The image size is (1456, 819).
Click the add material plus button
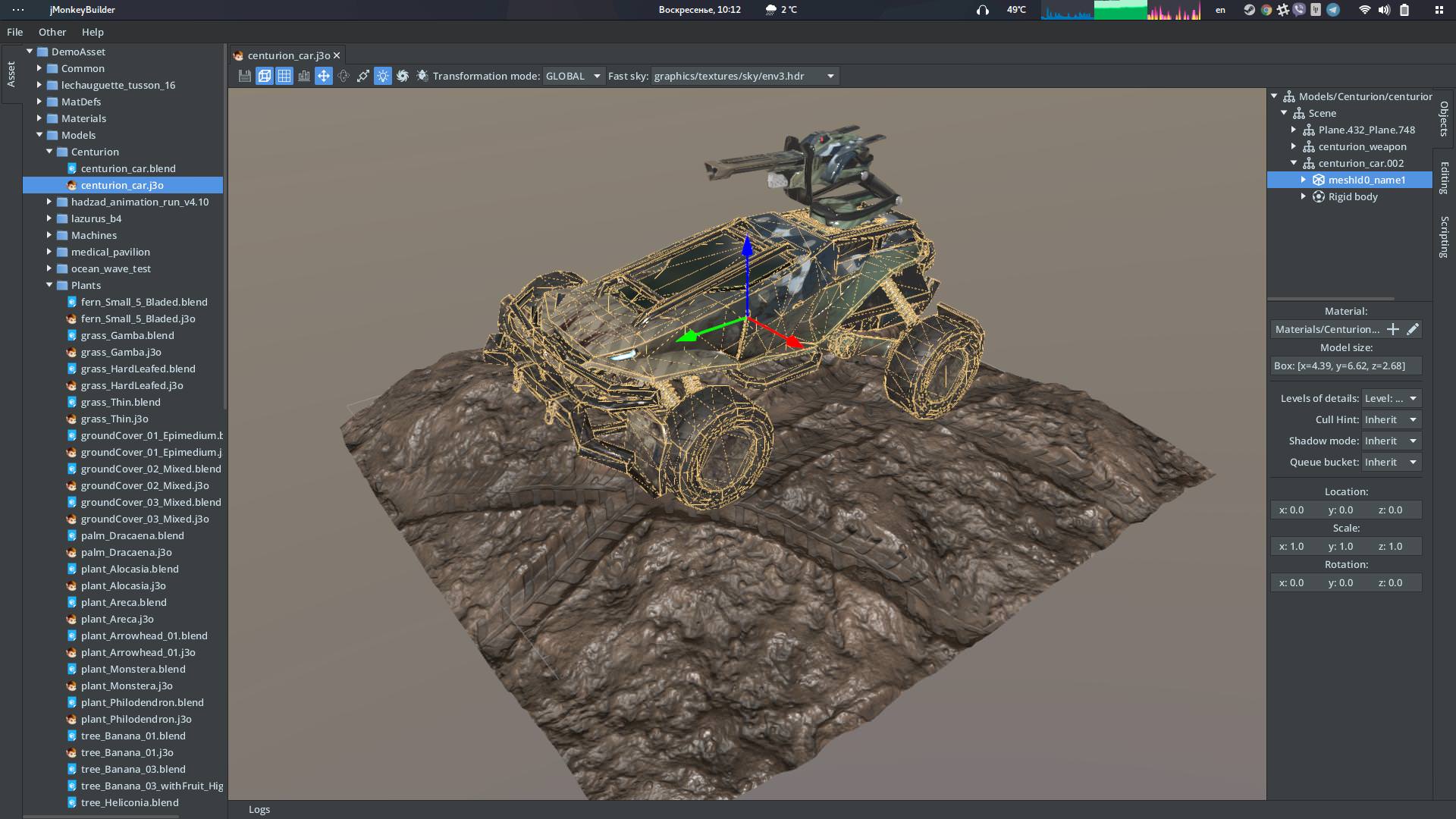pyautogui.click(x=1393, y=329)
